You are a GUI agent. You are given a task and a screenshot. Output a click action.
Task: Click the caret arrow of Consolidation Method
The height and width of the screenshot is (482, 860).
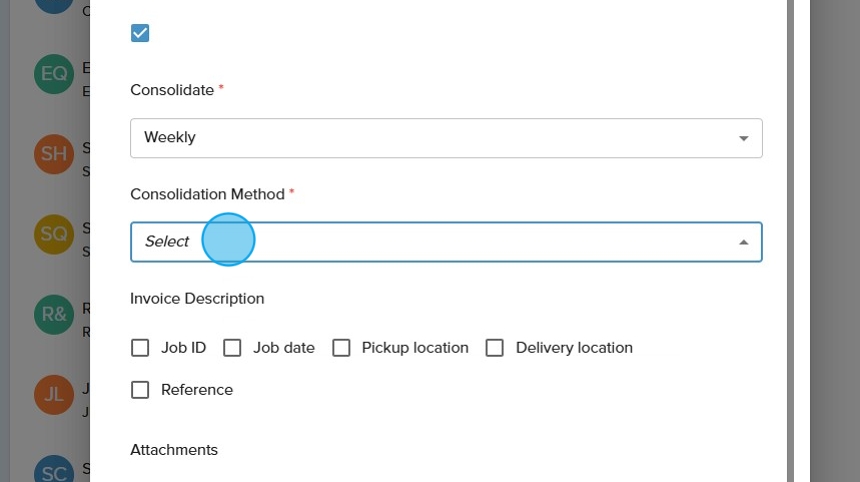[x=743, y=242]
